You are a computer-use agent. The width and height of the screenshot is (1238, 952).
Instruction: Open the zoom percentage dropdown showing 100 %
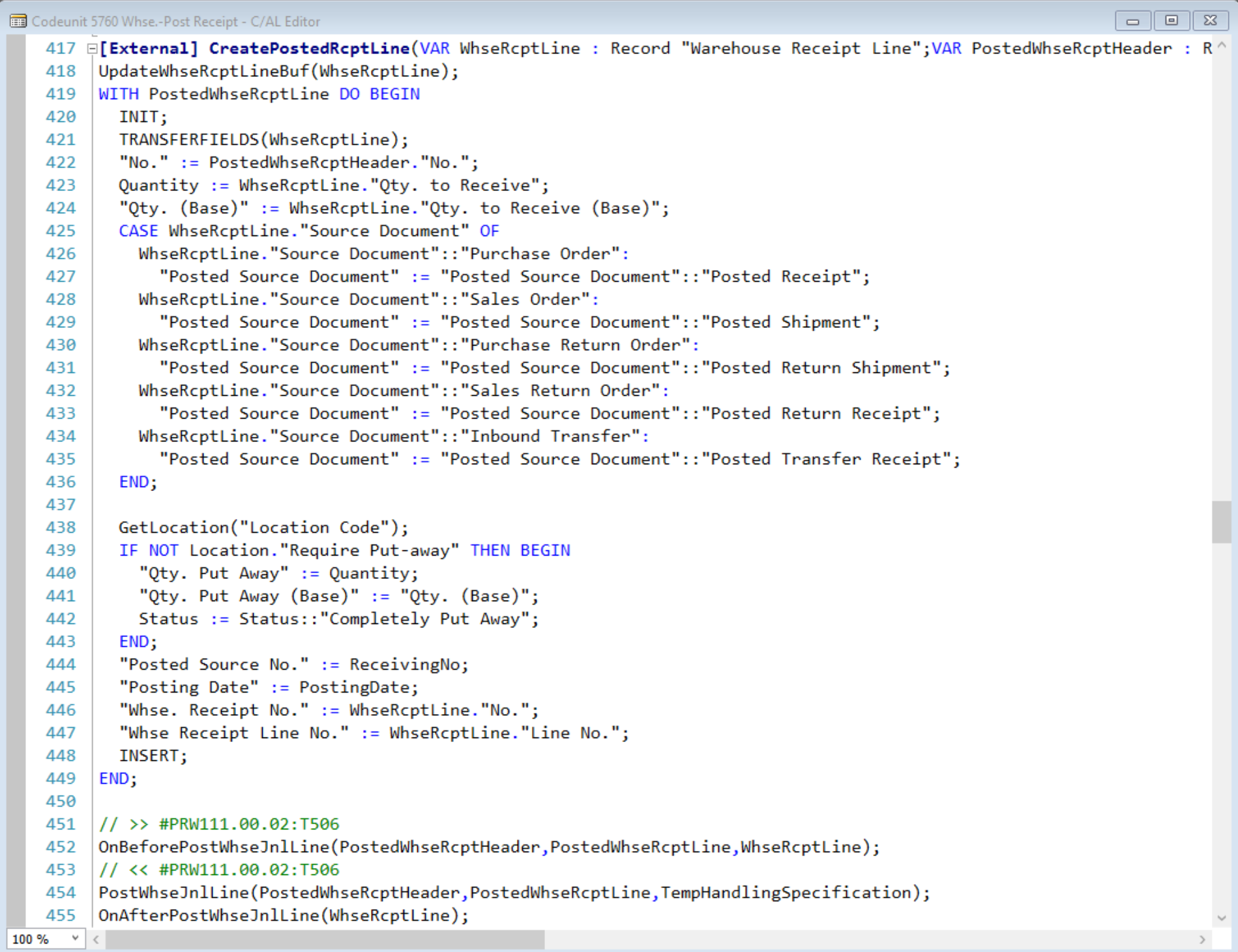point(76,940)
